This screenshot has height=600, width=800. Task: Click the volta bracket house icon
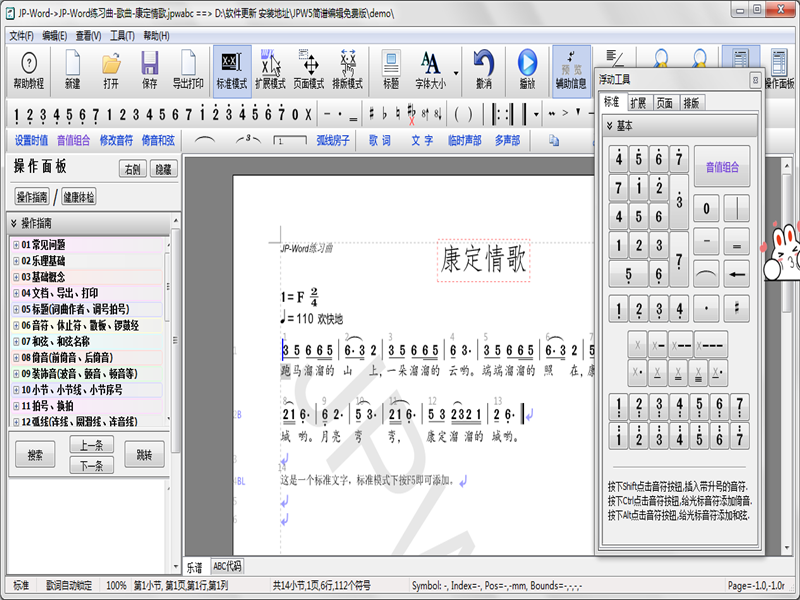coord(290,140)
